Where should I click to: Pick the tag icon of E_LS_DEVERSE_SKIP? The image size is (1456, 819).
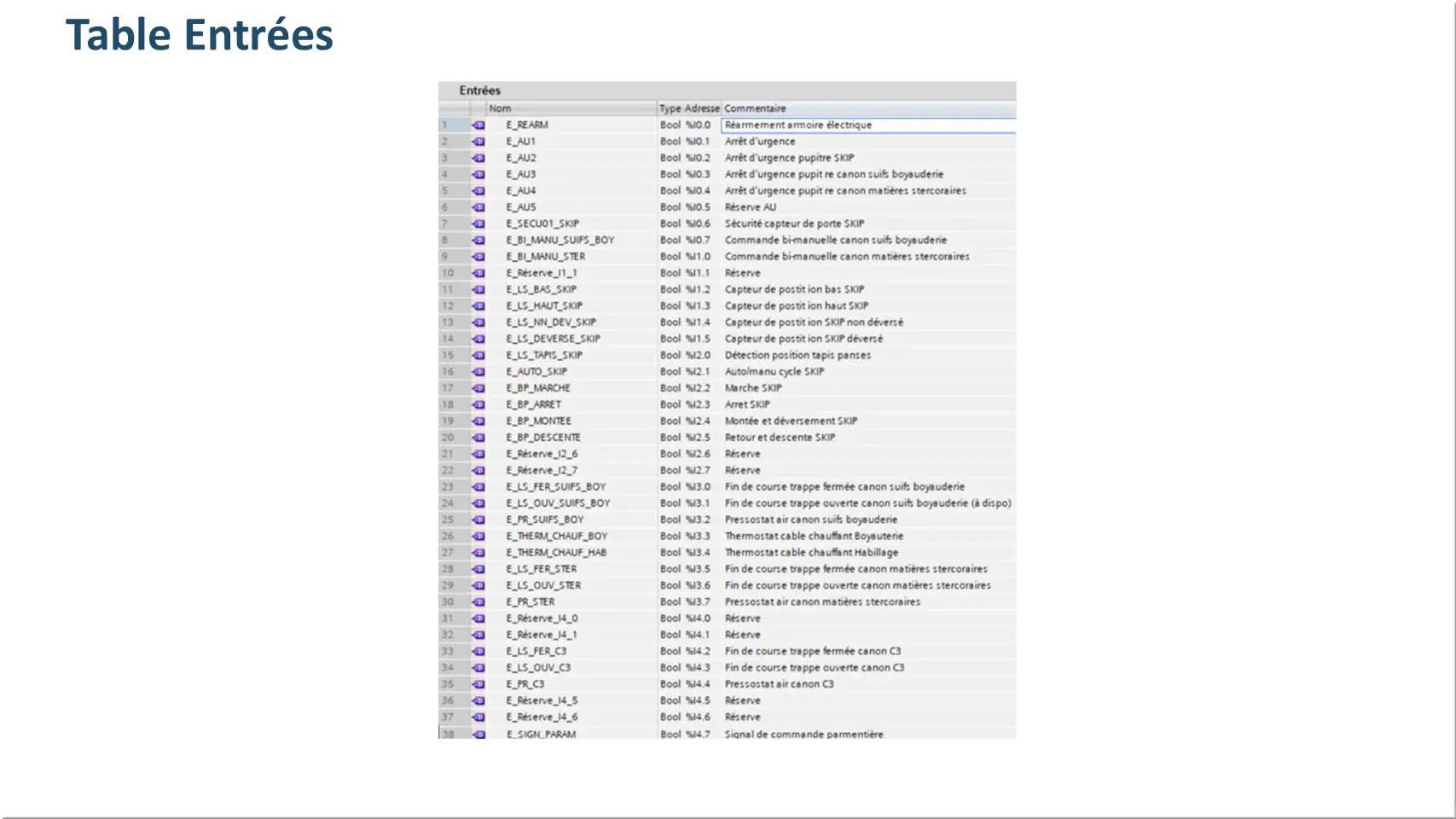pos(479,339)
